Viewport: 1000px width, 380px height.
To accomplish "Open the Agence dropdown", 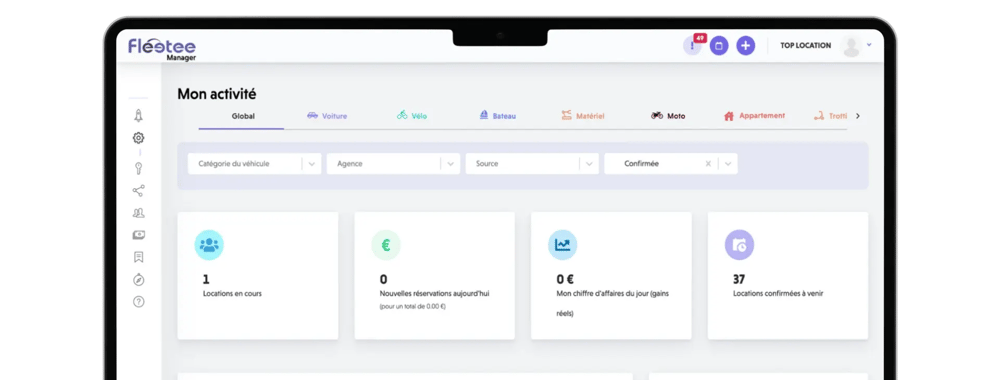I will click(393, 164).
